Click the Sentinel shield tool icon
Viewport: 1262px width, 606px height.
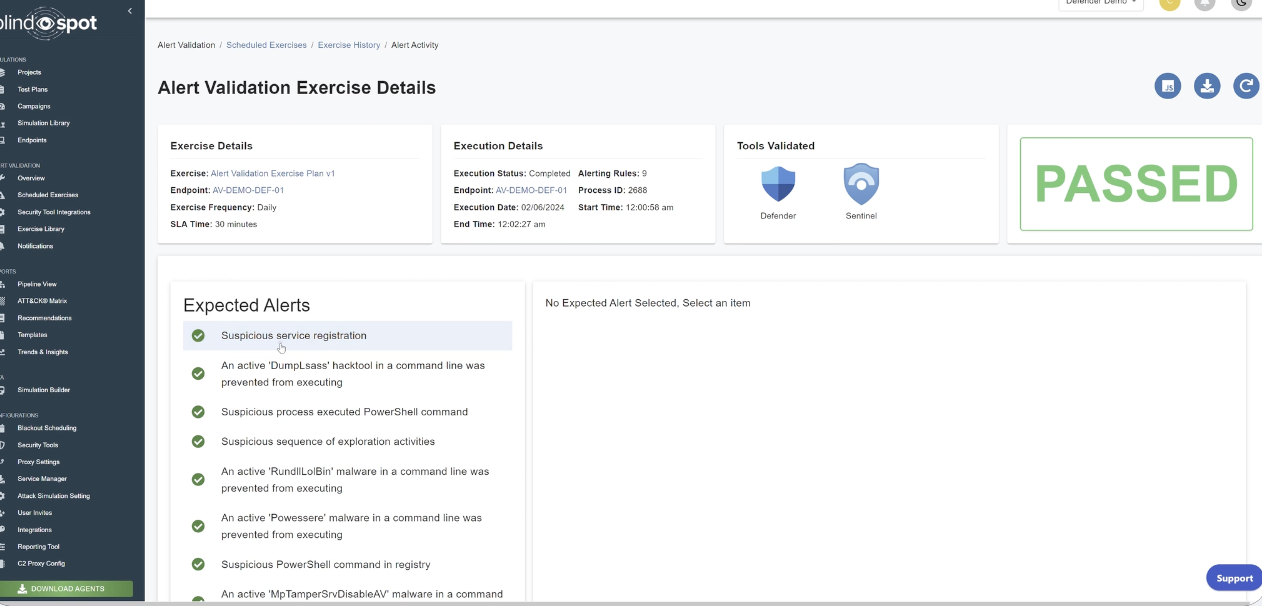coord(861,185)
